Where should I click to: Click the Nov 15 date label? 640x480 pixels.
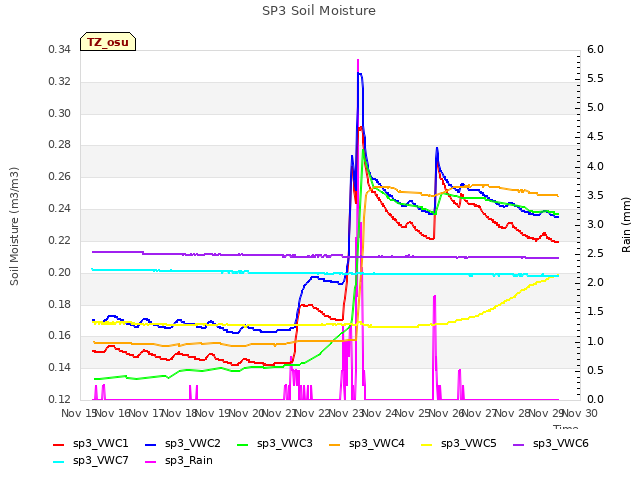79,413
